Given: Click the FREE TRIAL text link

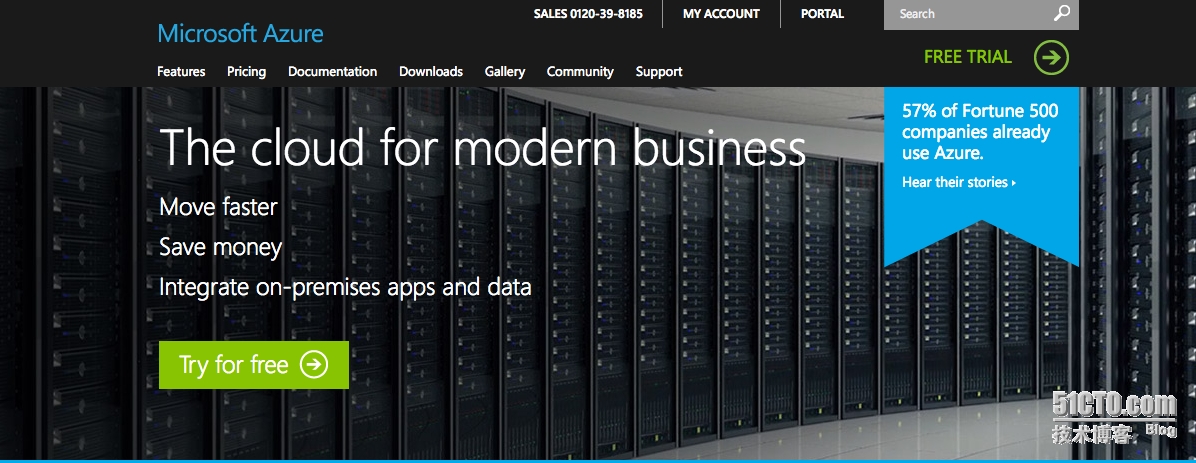Looking at the screenshot, I should tap(967, 56).
